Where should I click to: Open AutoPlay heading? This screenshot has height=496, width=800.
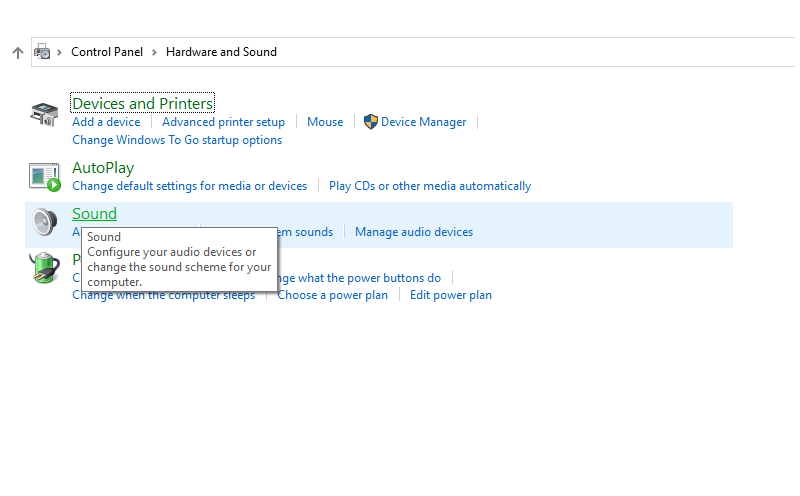(103, 168)
